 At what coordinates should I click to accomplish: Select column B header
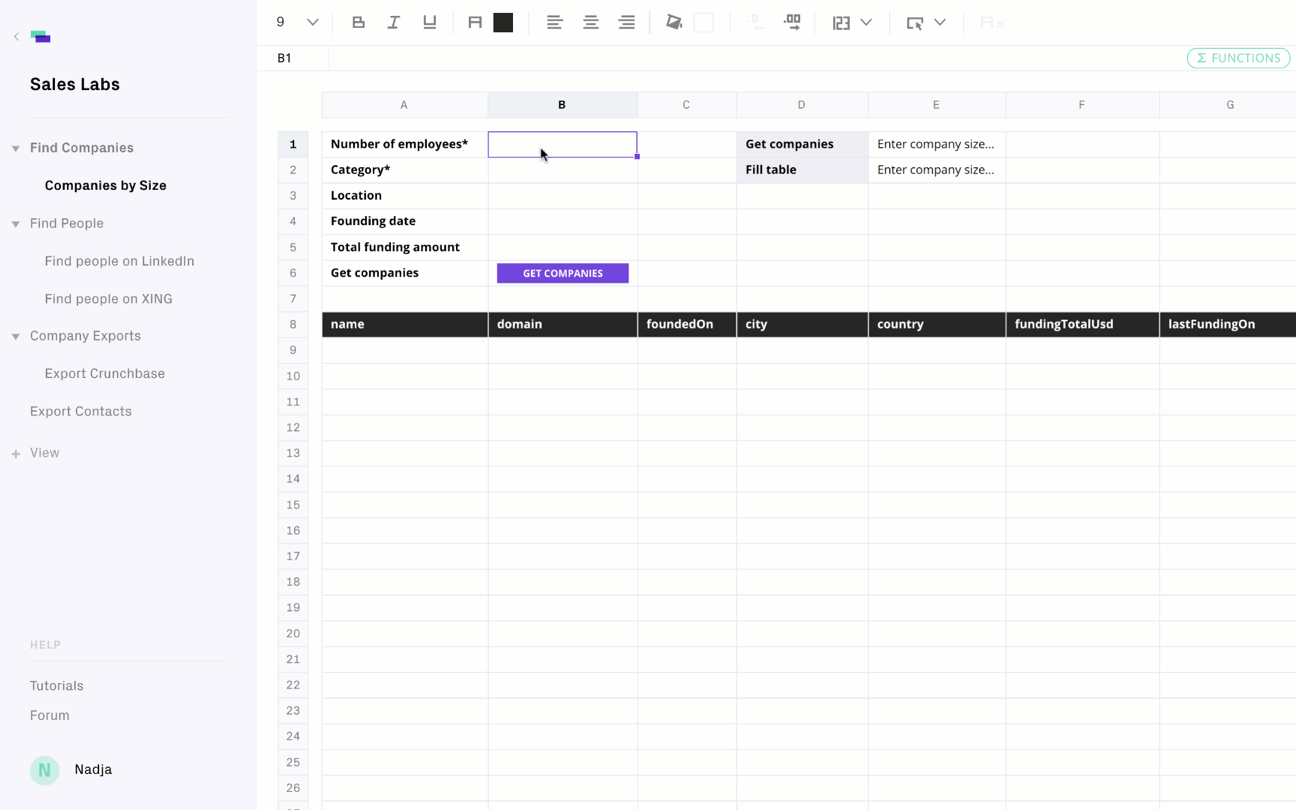(562, 104)
